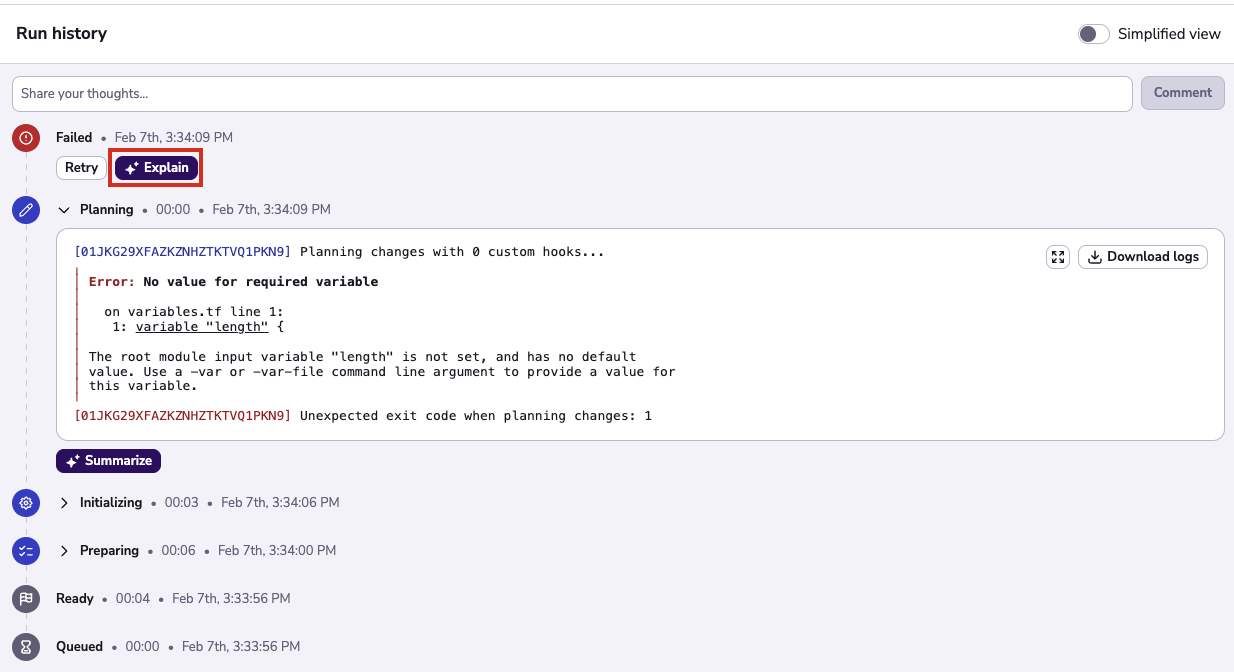Image resolution: width=1234 pixels, height=672 pixels.
Task: Collapse the Planning stage section
Action: coord(64,210)
